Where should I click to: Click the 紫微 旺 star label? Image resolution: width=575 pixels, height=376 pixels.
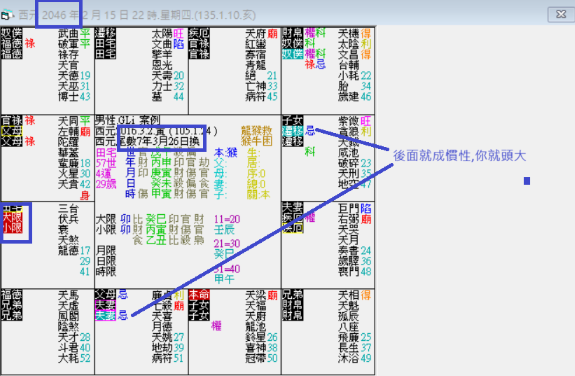(x=355, y=121)
